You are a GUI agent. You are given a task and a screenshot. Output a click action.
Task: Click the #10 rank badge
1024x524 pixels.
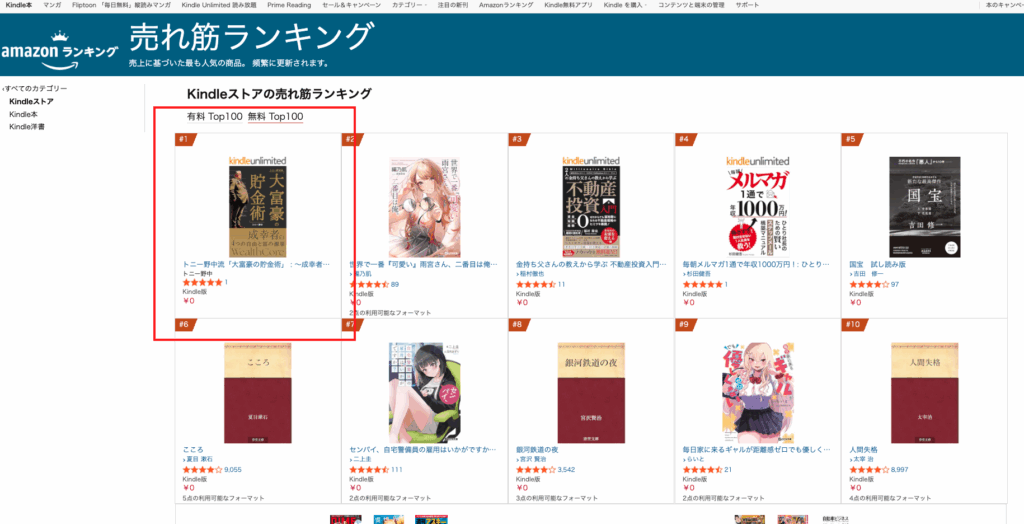pos(853,324)
